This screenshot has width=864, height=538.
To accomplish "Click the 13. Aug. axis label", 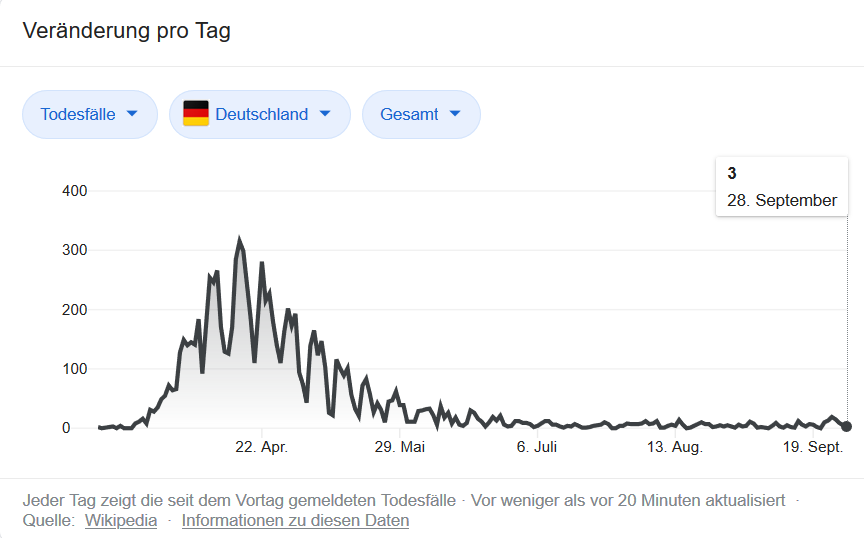I will tap(674, 446).
